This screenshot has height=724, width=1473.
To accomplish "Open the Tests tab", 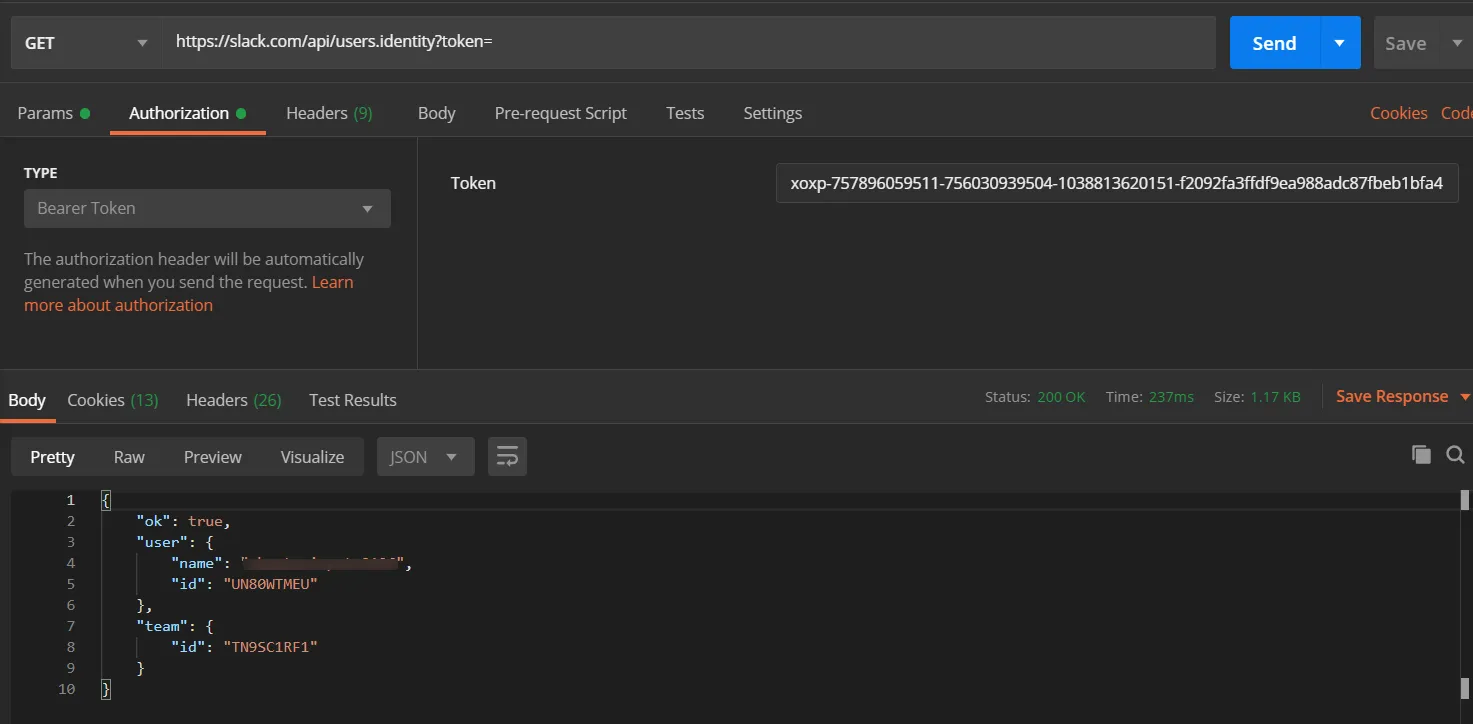I will 685,113.
